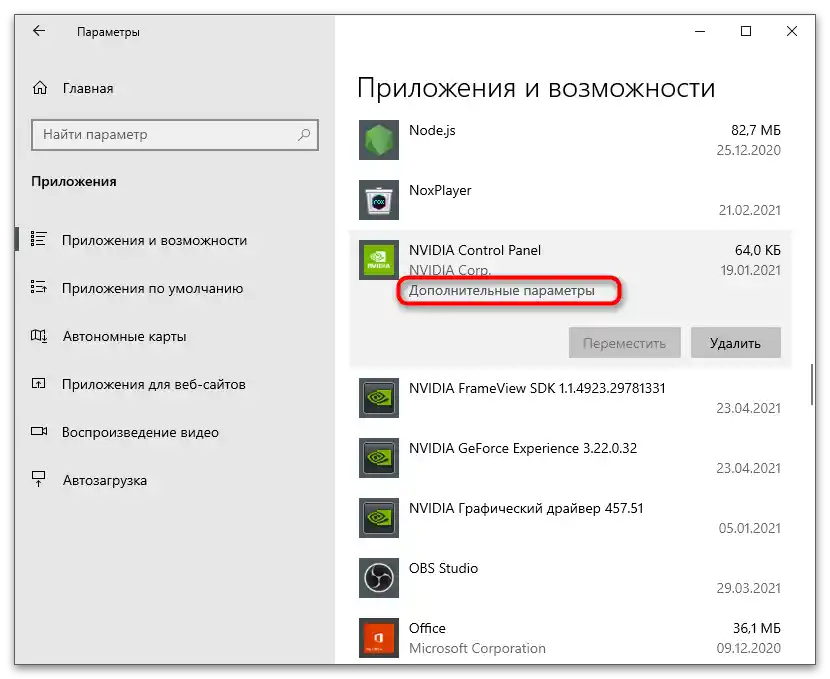Viewport: 830px width, 679px height.
Task: Select Node.js app name
Action: pos(432,130)
